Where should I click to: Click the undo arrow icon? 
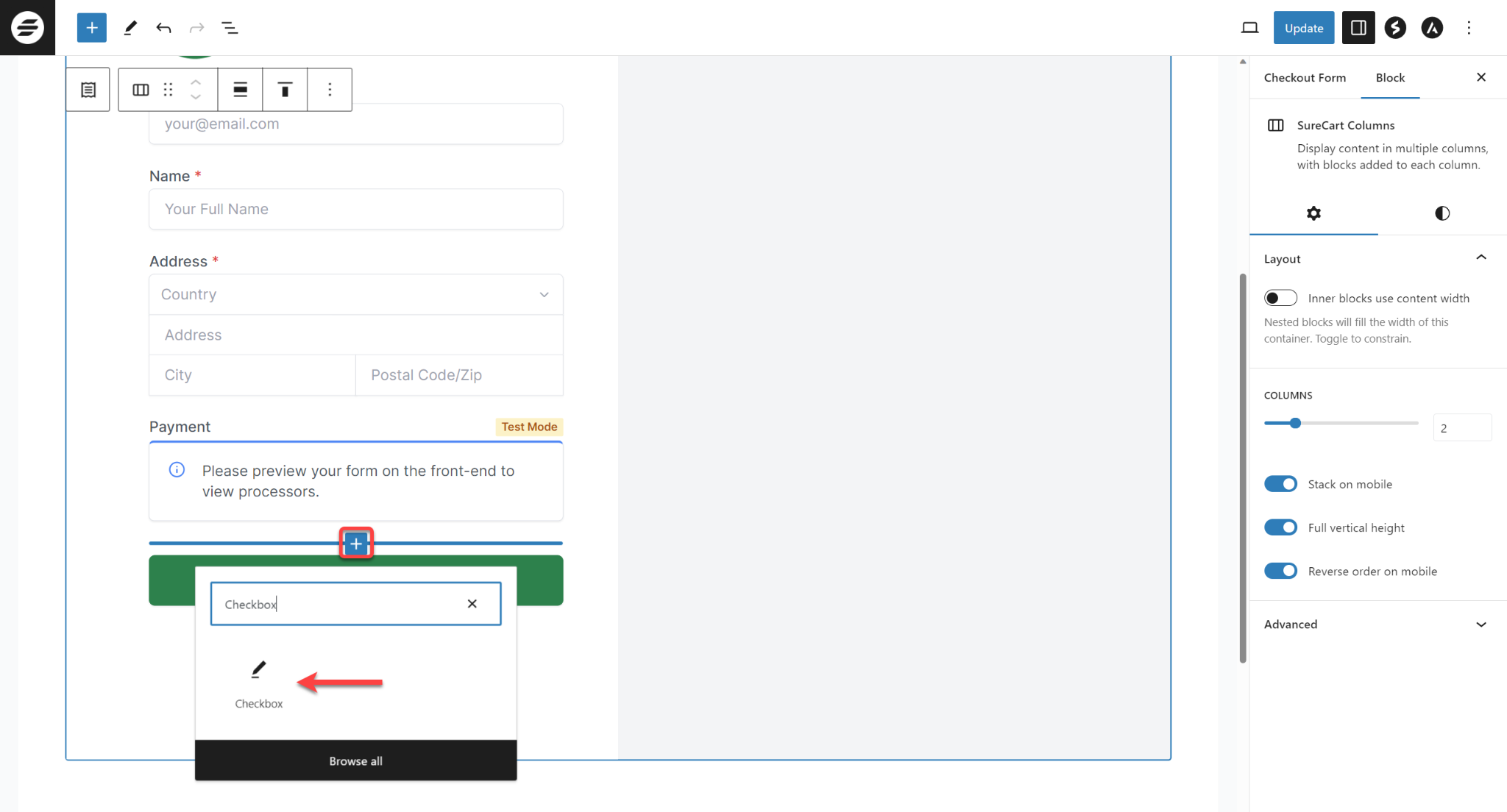pyautogui.click(x=164, y=27)
